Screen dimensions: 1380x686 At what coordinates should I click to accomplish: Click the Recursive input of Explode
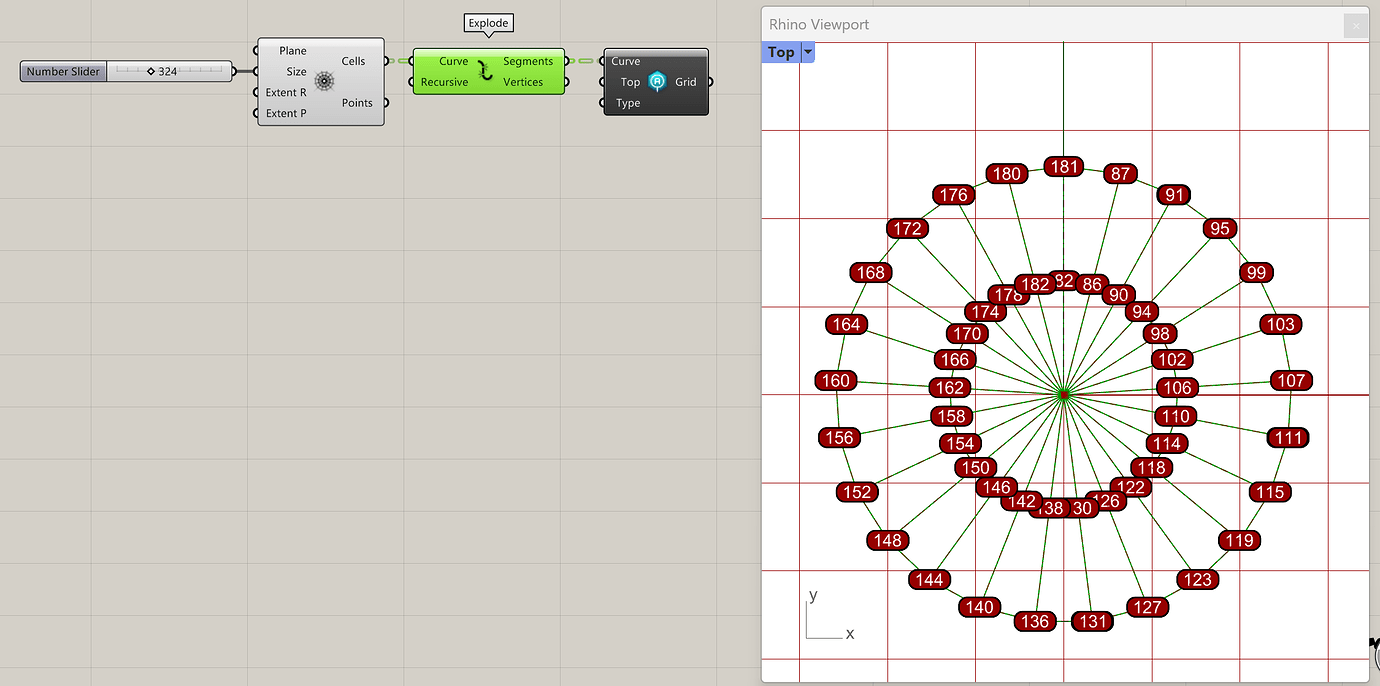pyautogui.click(x=444, y=82)
